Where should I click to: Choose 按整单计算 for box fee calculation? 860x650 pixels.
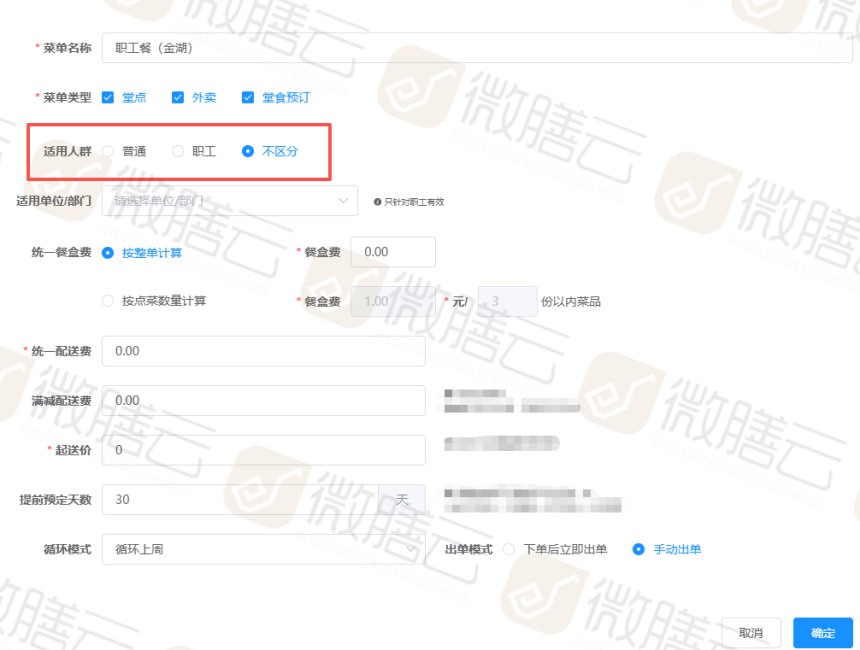tap(110, 252)
